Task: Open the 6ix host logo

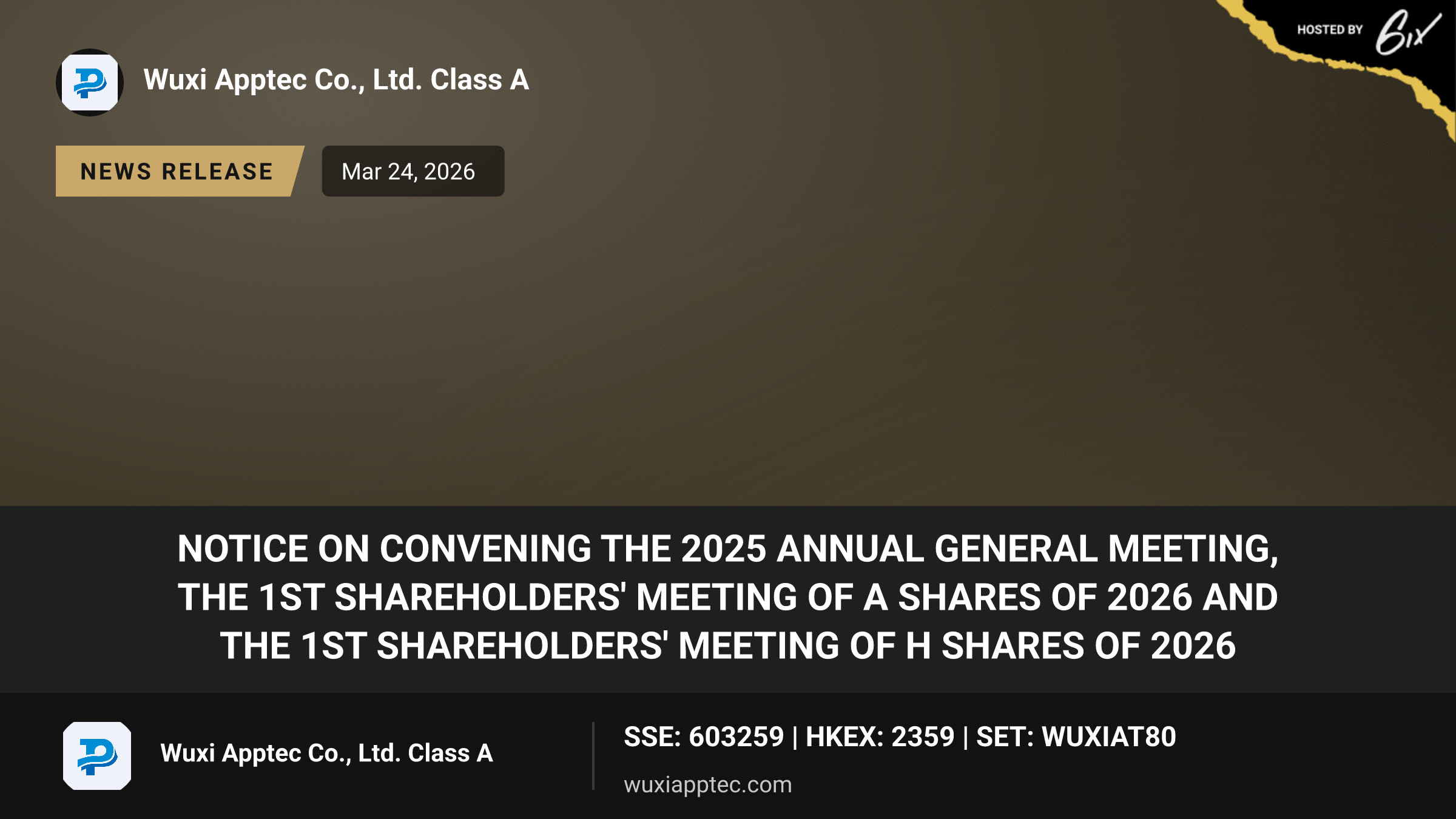Action: 1408,32
